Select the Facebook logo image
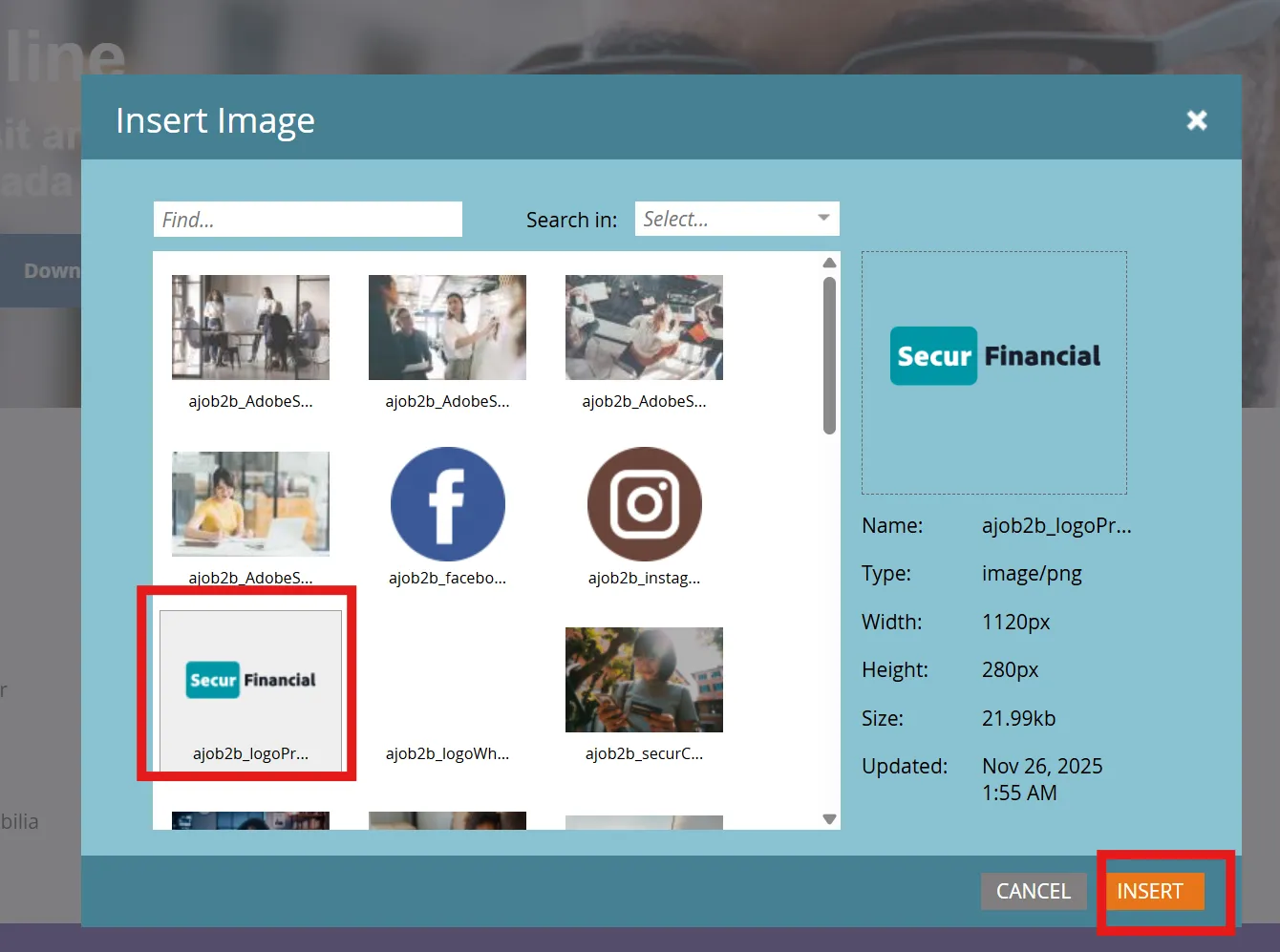 pos(447,504)
